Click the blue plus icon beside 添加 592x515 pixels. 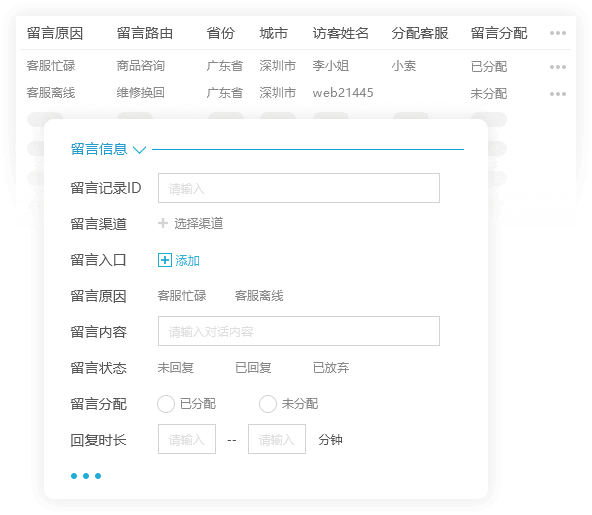pyautogui.click(x=165, y=260)
